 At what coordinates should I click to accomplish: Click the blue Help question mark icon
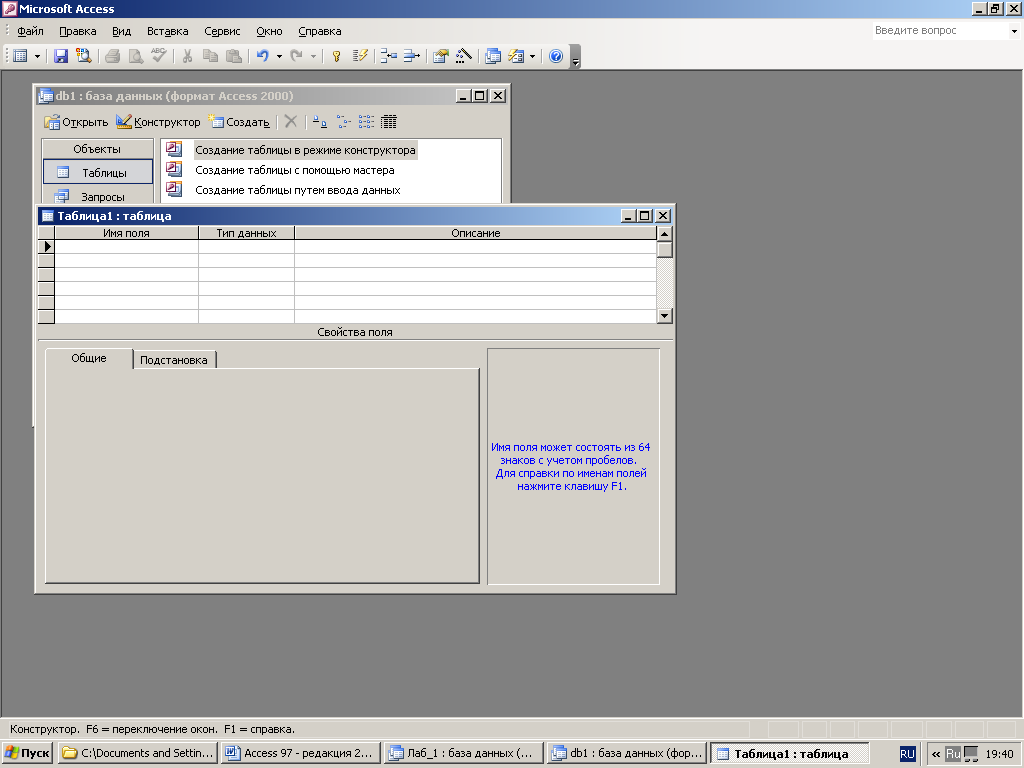coord(556,56)
